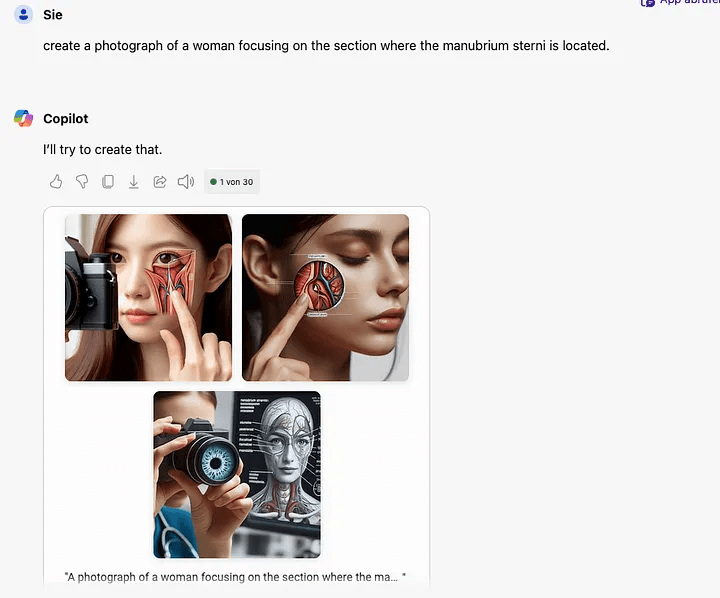Click the user avatar next to Sie
The height and width of the screenshot is (598, 720).
click(x=23, y=15)
